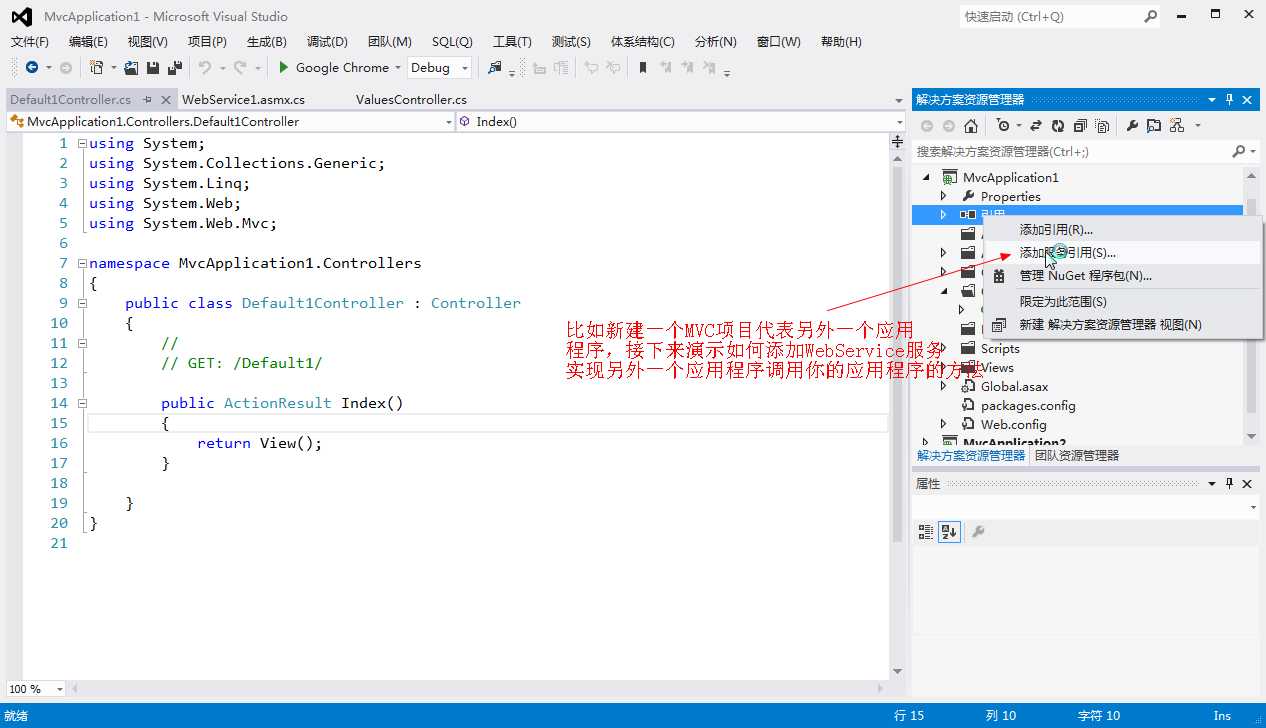Collapse the class outlining block on line 9
Viewport: 1266px width, 728px height.
pyautogui.click(x=82, y=303)
